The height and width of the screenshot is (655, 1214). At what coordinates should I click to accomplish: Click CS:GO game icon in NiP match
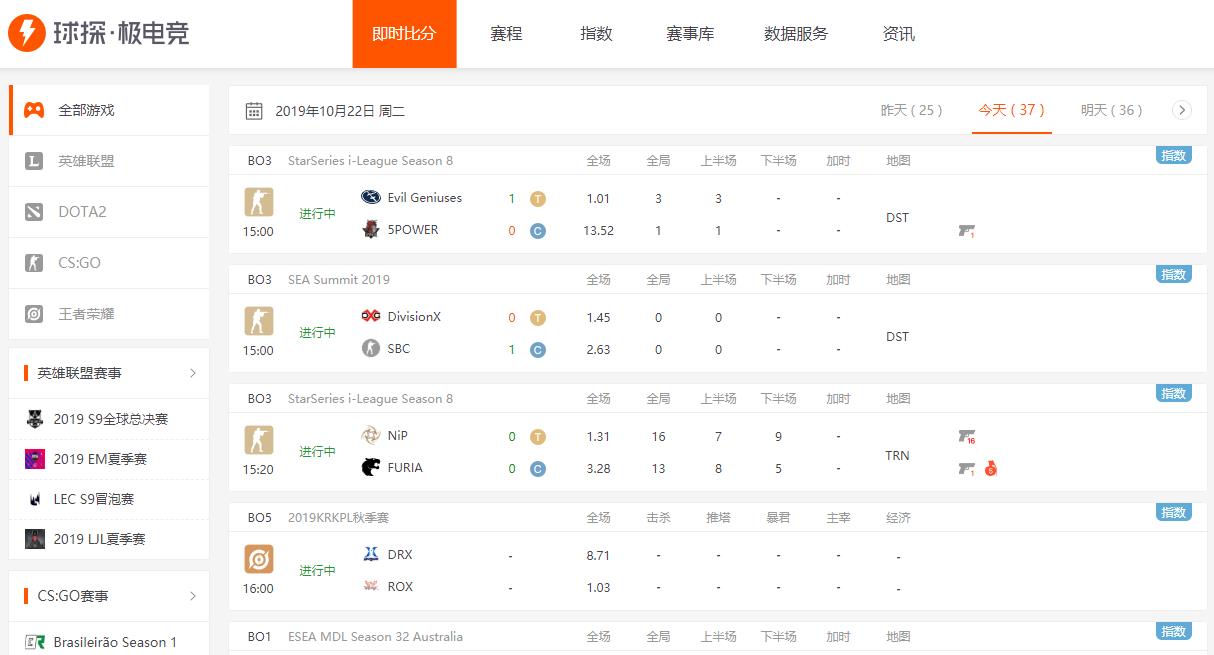coord(258,440)
